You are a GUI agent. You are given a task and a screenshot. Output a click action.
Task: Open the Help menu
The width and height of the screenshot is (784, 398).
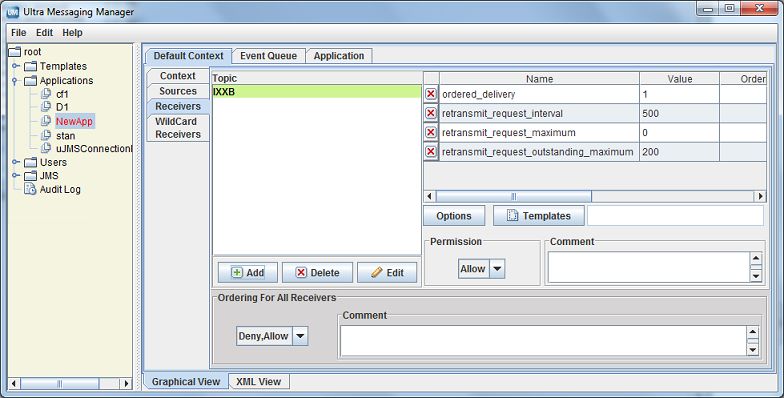click(72, 32)
